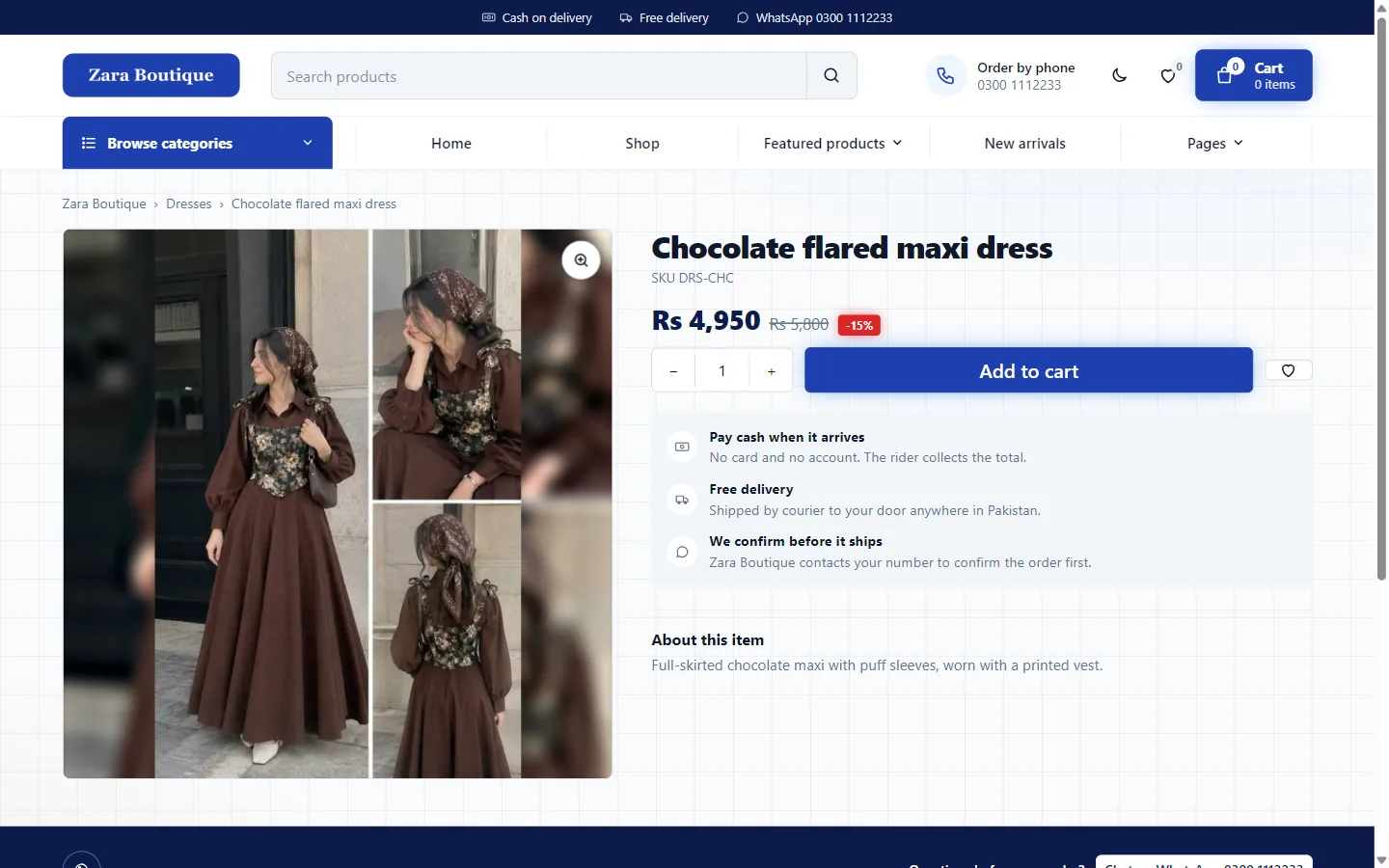Click the -15% discount badge

(859, 325)
